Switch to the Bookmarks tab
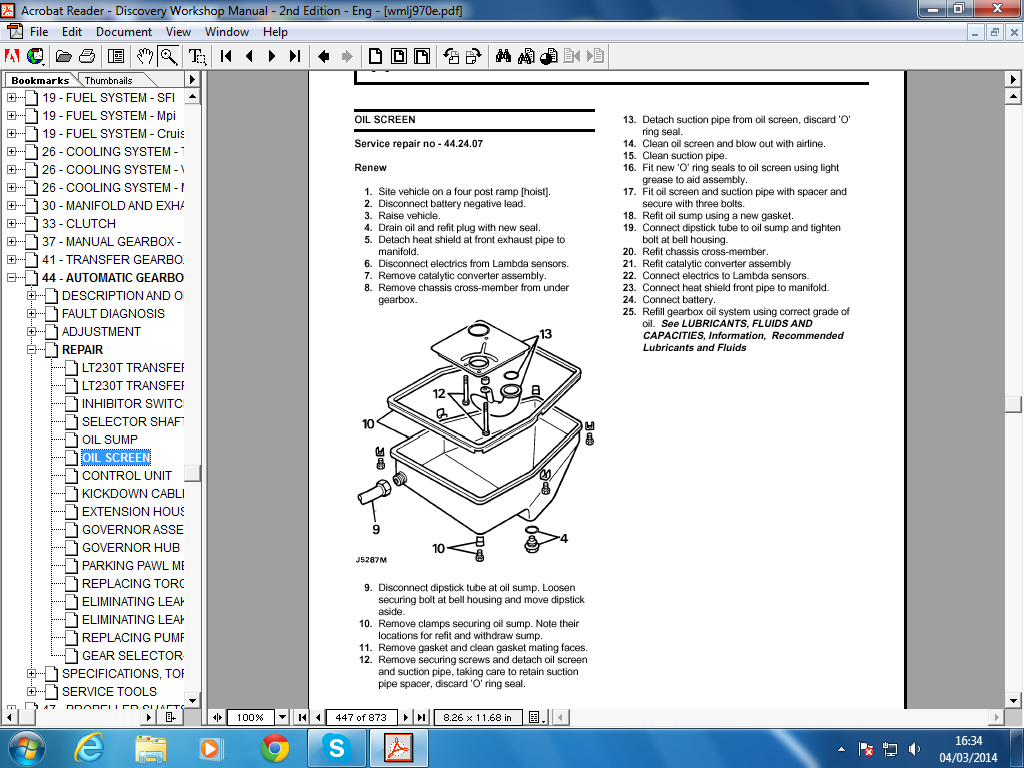Image resolution: width=1024 pixels, height=768 pixels. pos(40,80)
